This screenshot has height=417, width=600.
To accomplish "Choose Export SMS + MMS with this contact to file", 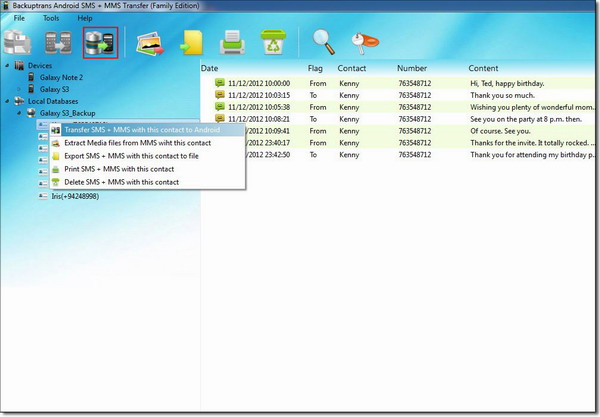I will [x=148, y=156].
